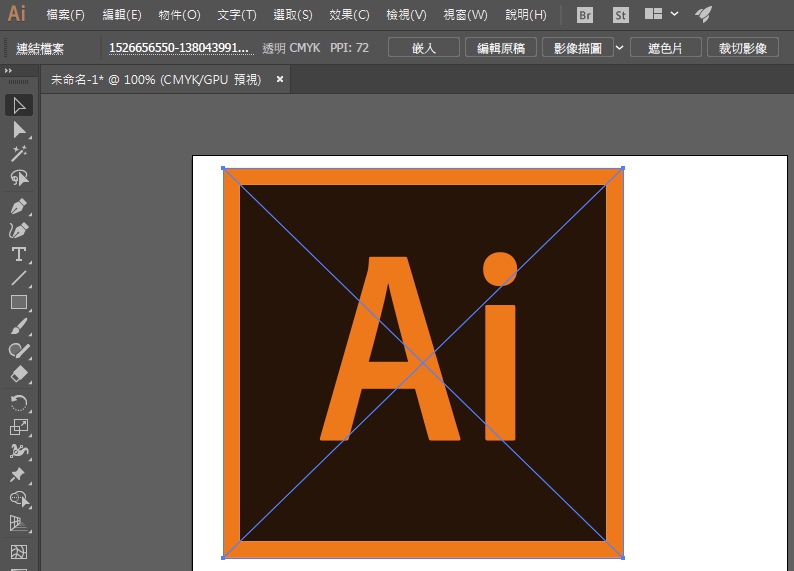The height and width of the screenshot is (571, 794).
Task: Open the 物件(O) menu
Action: click(x=179, y=15)
